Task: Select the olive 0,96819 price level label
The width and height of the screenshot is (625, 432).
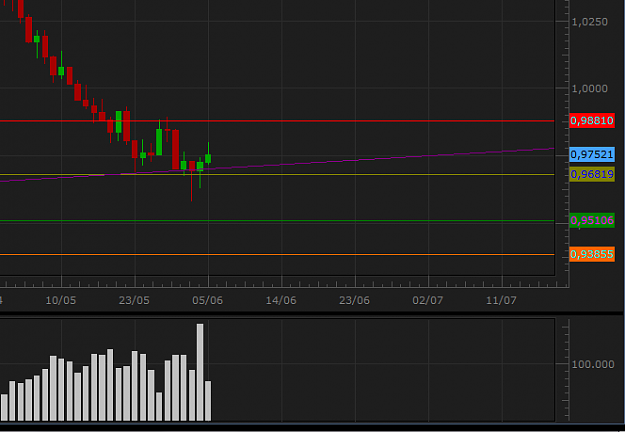Action: pos(592,174)
